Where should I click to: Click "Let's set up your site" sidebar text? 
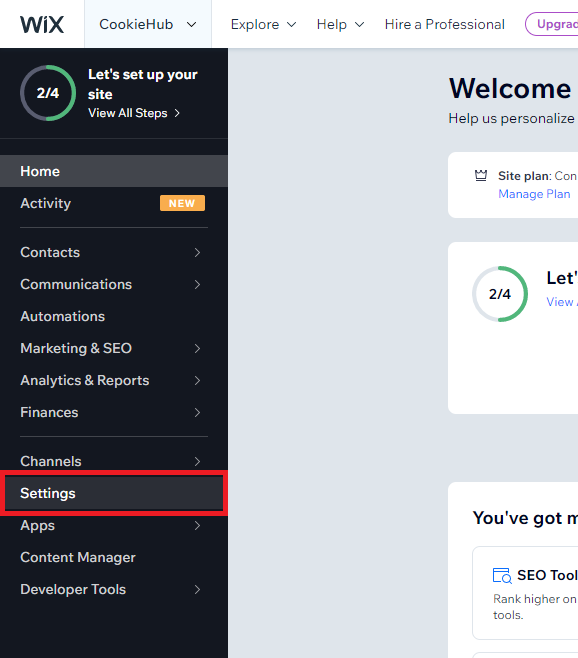(x=143, y=84)
